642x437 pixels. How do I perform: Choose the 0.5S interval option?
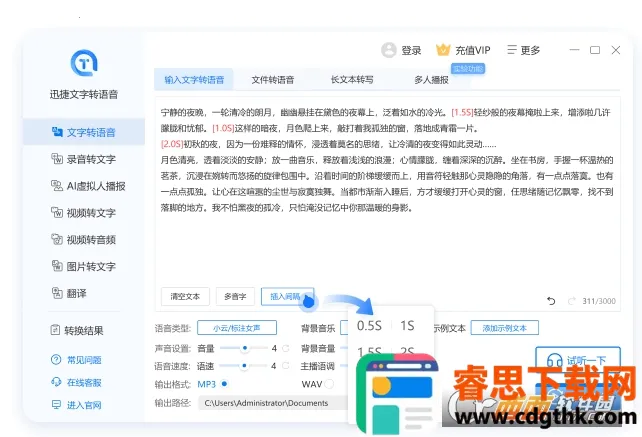[x=369, y=326]
